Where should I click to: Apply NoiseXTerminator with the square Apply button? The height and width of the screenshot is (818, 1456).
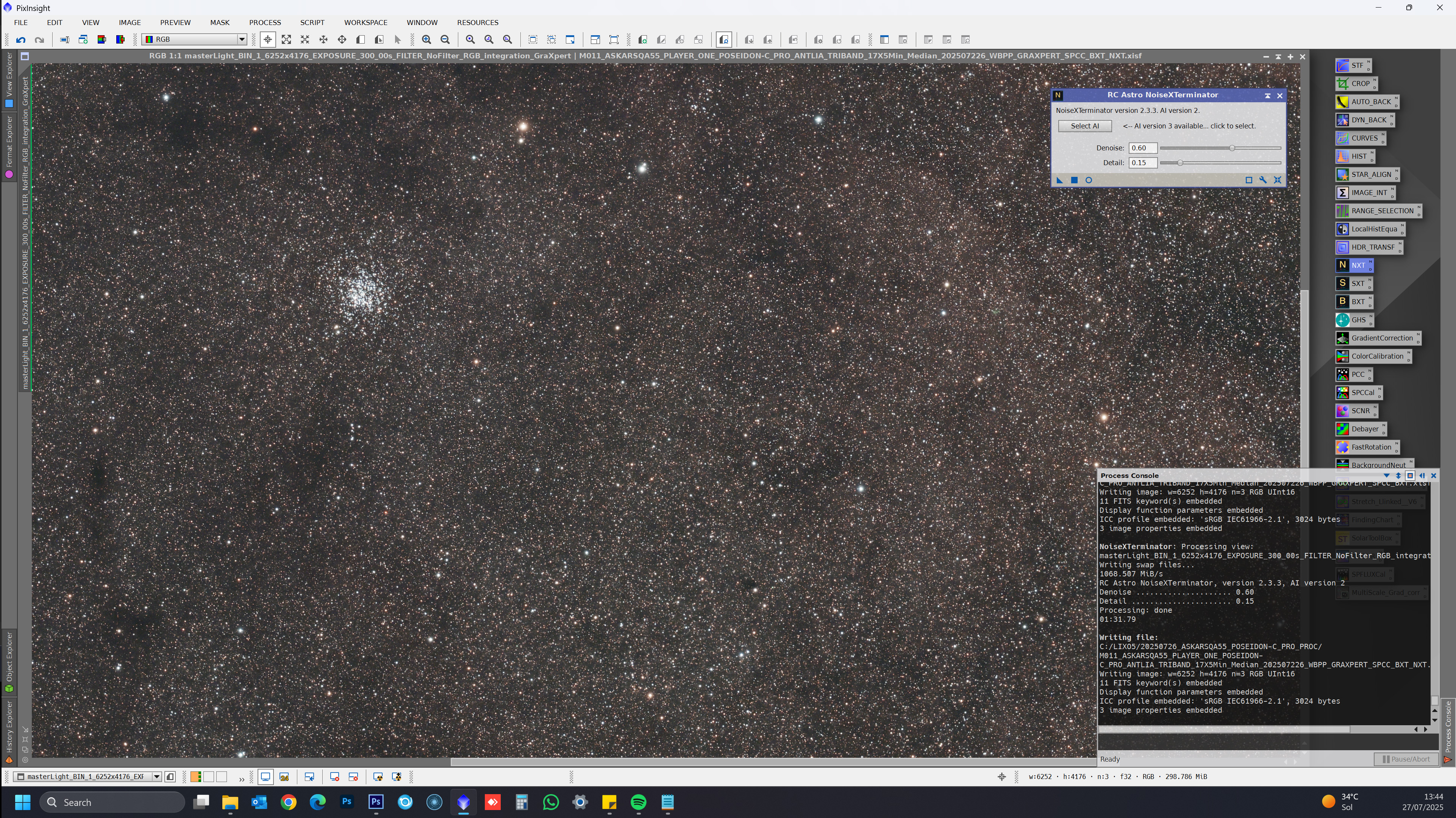(1074, 180)
